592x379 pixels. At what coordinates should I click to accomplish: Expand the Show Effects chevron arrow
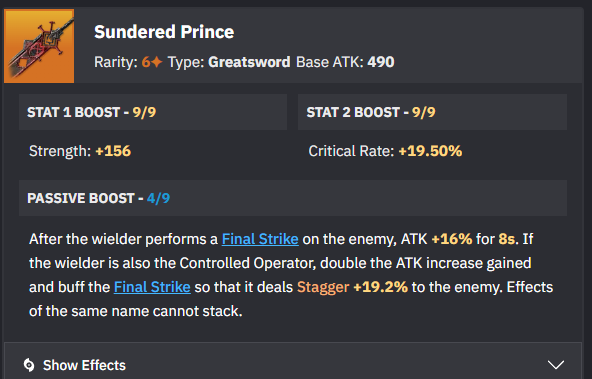[x=556, y=365]
